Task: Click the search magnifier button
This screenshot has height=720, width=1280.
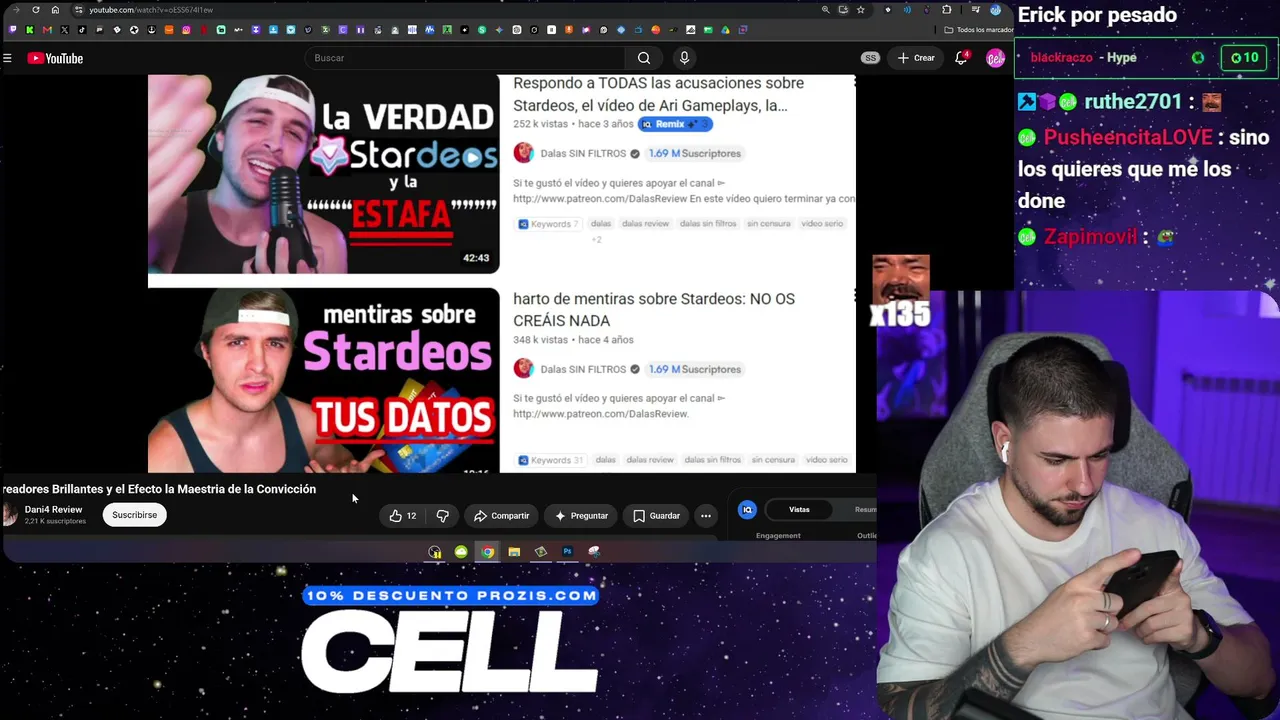Action: click(x=644, y=58)
